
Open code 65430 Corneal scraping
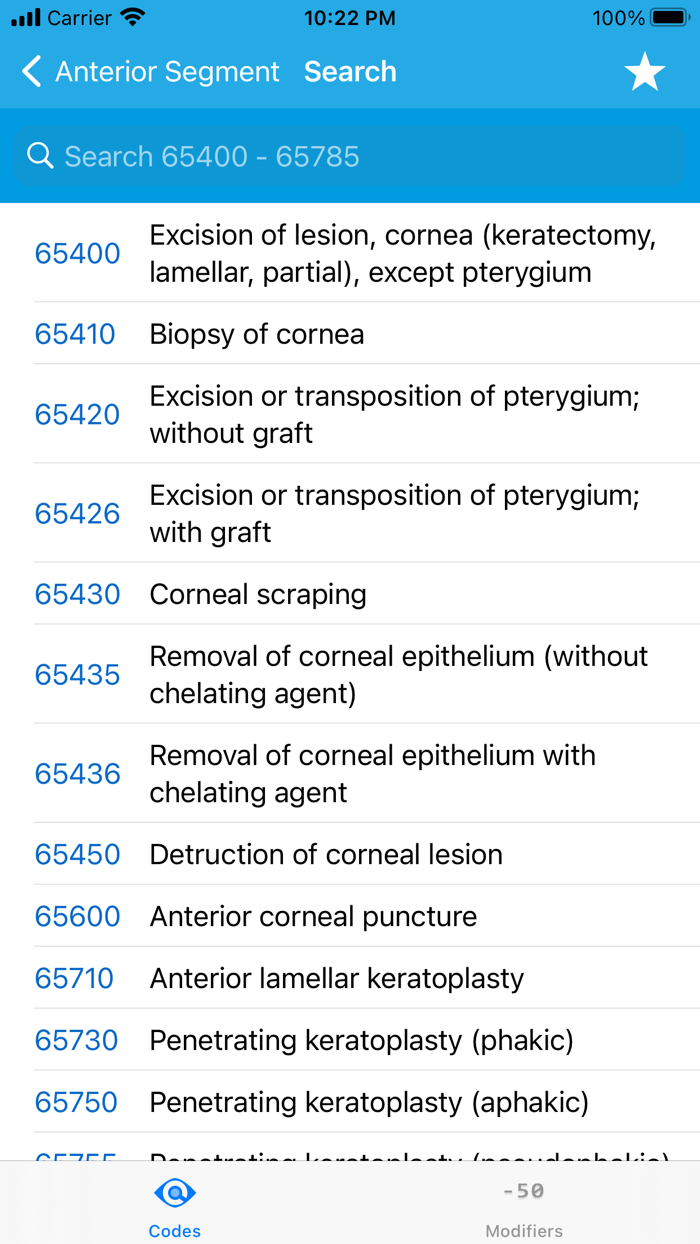pos(350,594)
